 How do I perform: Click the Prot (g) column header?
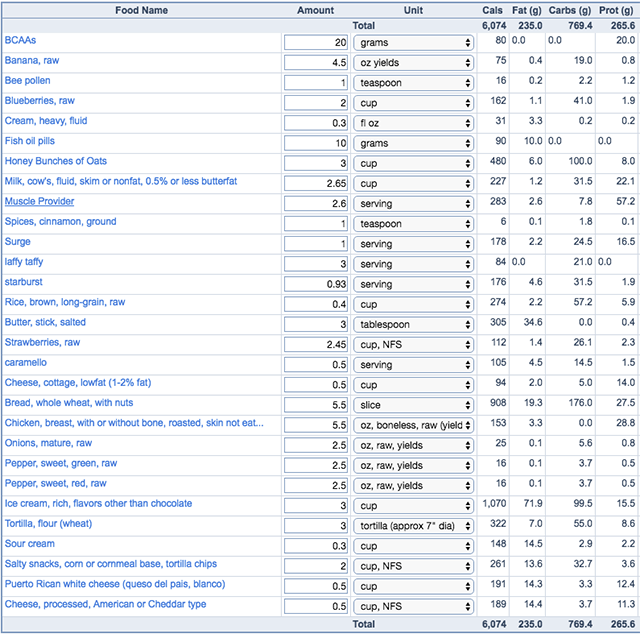tap(616, 10)
